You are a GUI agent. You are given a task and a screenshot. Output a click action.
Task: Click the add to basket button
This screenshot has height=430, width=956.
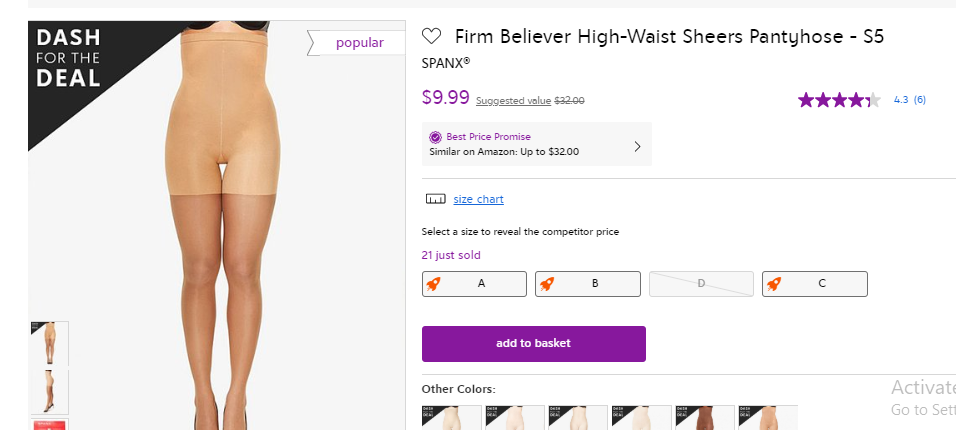click(x=533, y=343)
